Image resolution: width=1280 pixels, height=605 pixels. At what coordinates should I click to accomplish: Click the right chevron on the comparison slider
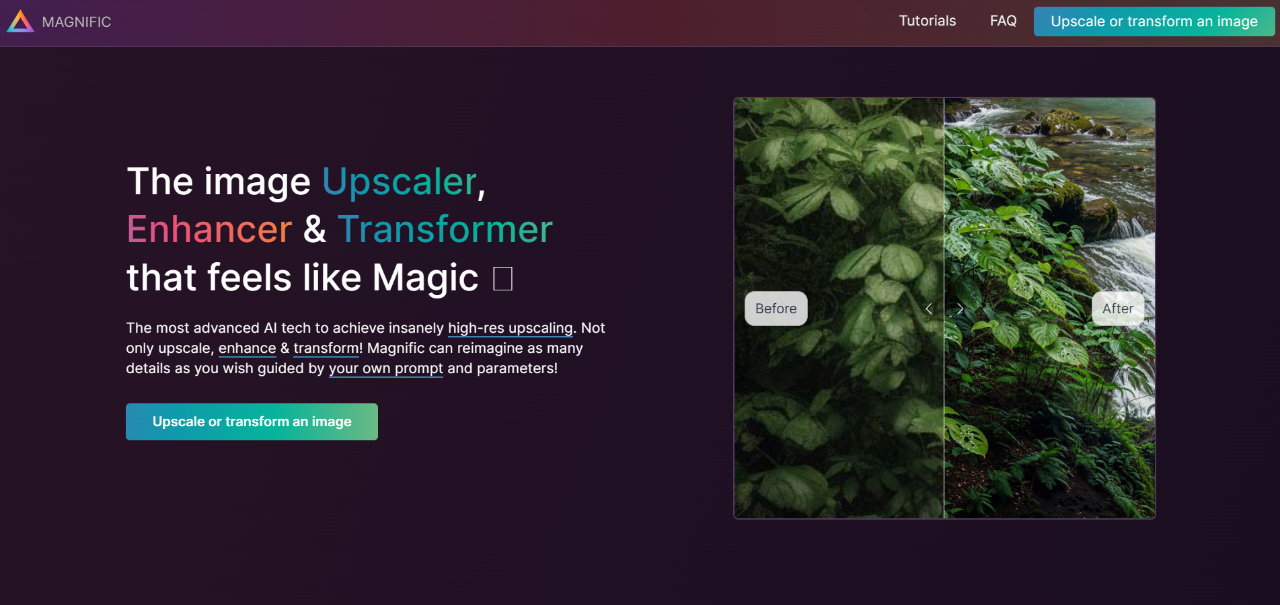pos(960,308)
